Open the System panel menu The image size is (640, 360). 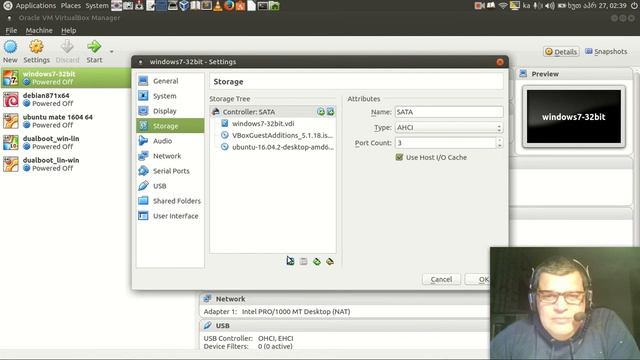97,5
